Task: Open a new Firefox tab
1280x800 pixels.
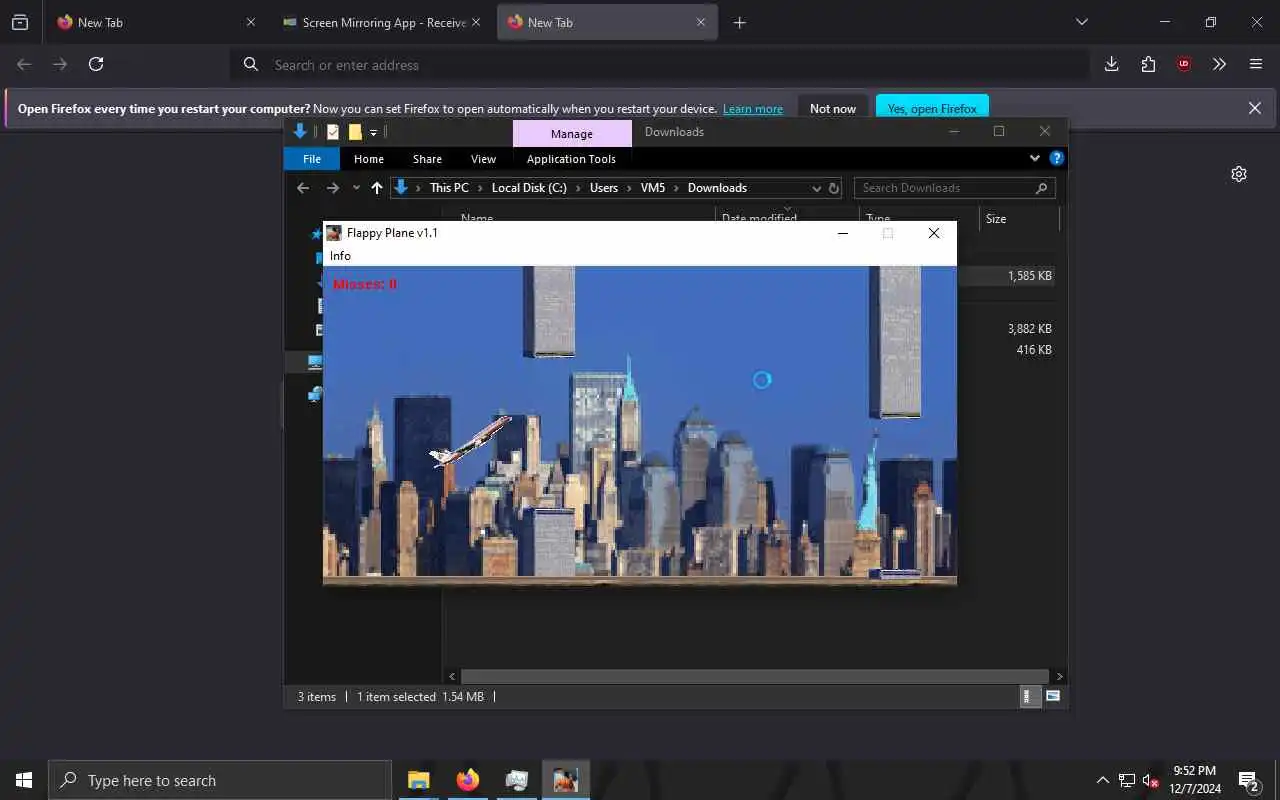Action: click(x=739, y=22)
